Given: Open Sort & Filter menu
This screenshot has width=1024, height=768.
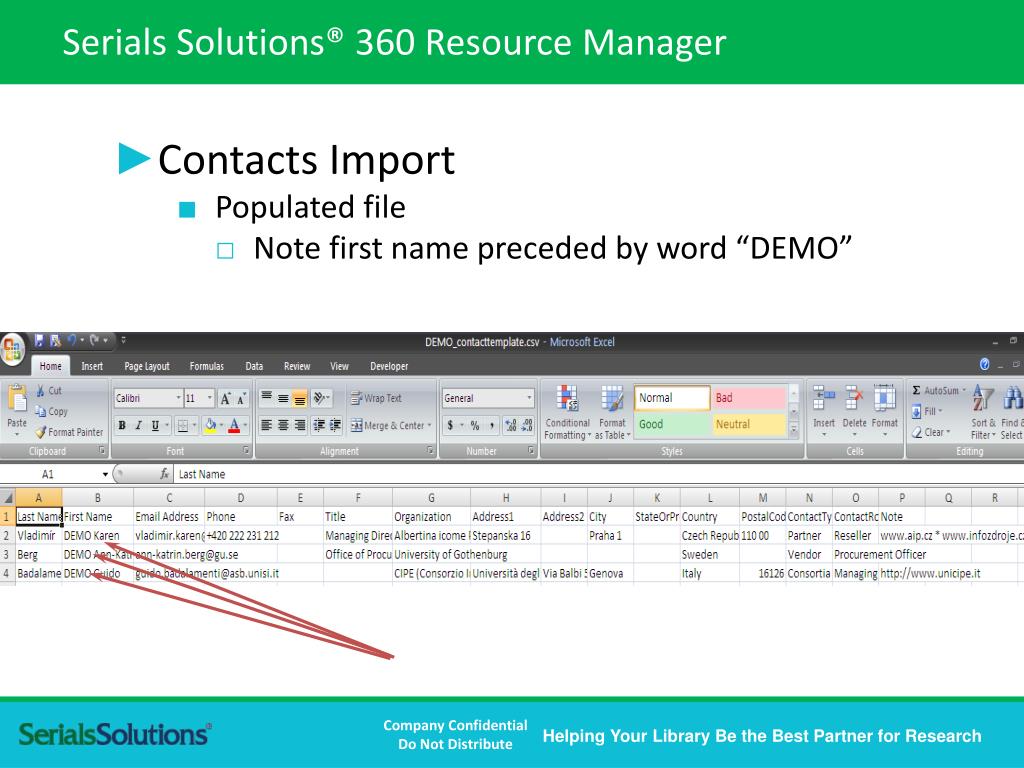Looking at the screenshot, I should click(x=983, y=411).
